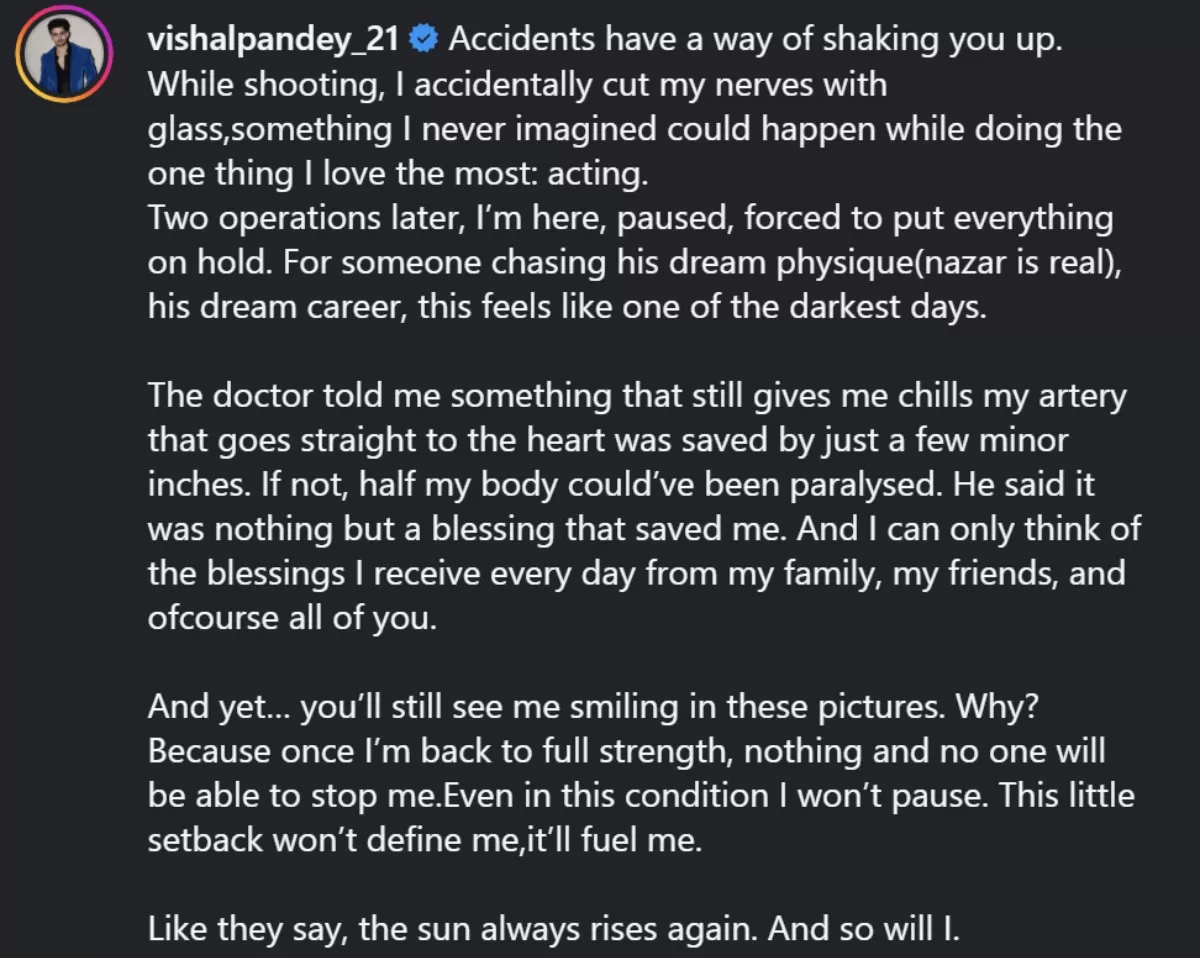Click the line starting "Two operations later"
The image size is (1200, 958).
pos(630,218)
